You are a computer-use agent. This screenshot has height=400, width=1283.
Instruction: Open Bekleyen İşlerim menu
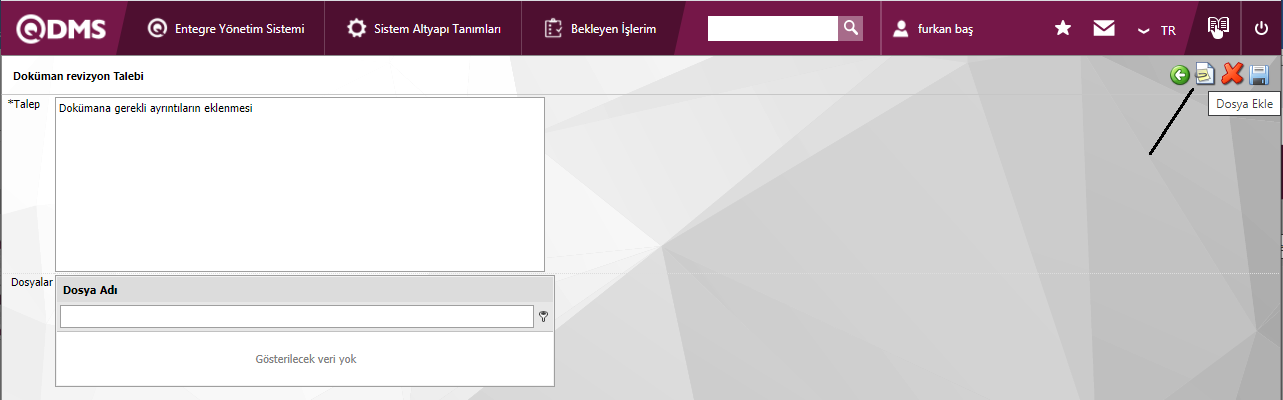[600, 29]
